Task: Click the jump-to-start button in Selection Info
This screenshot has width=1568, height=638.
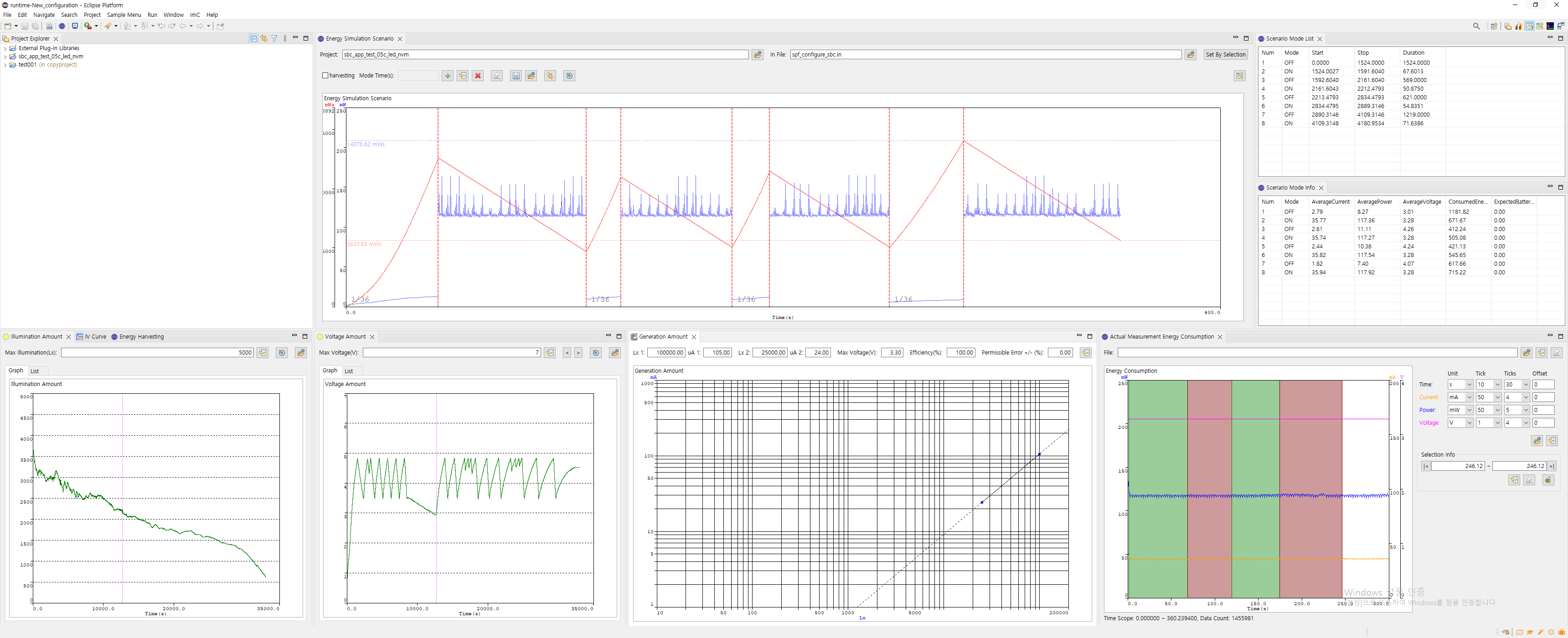Action: point(1426,466)
